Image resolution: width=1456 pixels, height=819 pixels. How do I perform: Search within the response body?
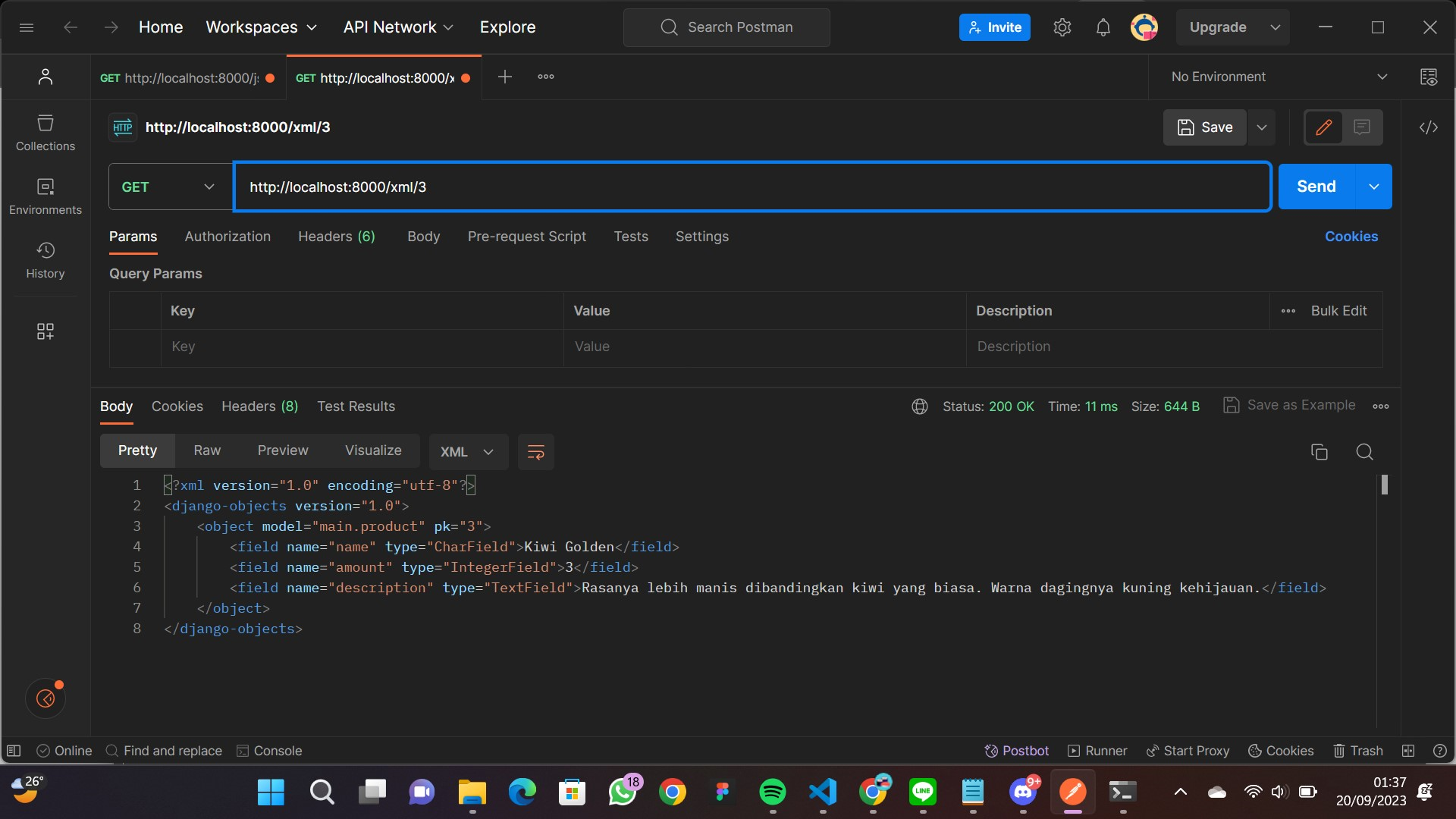[x=1364, y=452]
